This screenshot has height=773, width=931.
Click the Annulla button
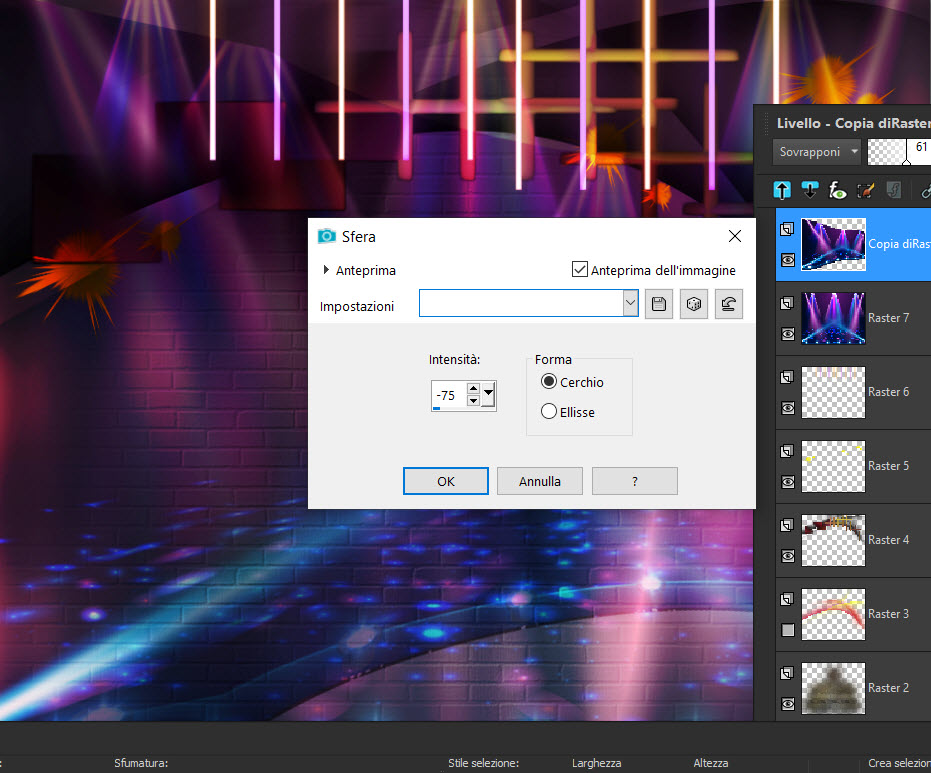pos(540,481)
